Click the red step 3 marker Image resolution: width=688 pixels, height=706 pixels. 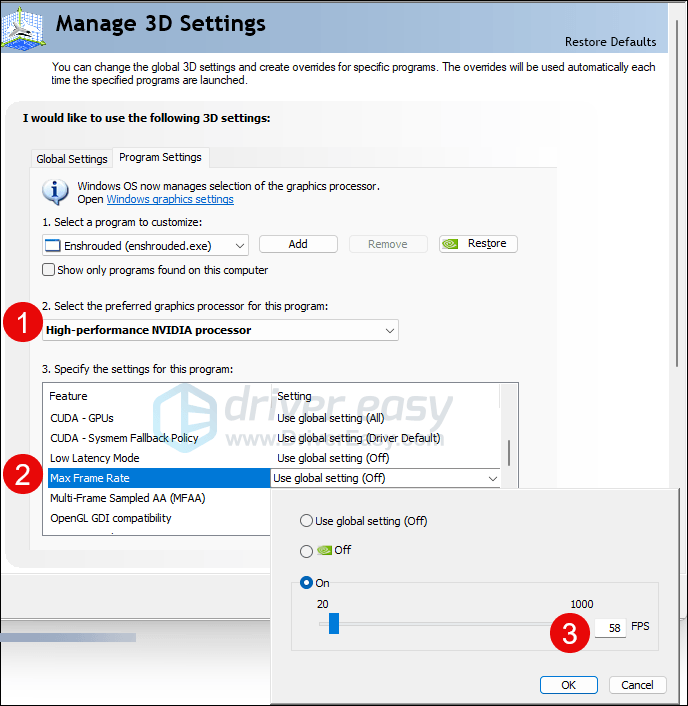(570, 633)
